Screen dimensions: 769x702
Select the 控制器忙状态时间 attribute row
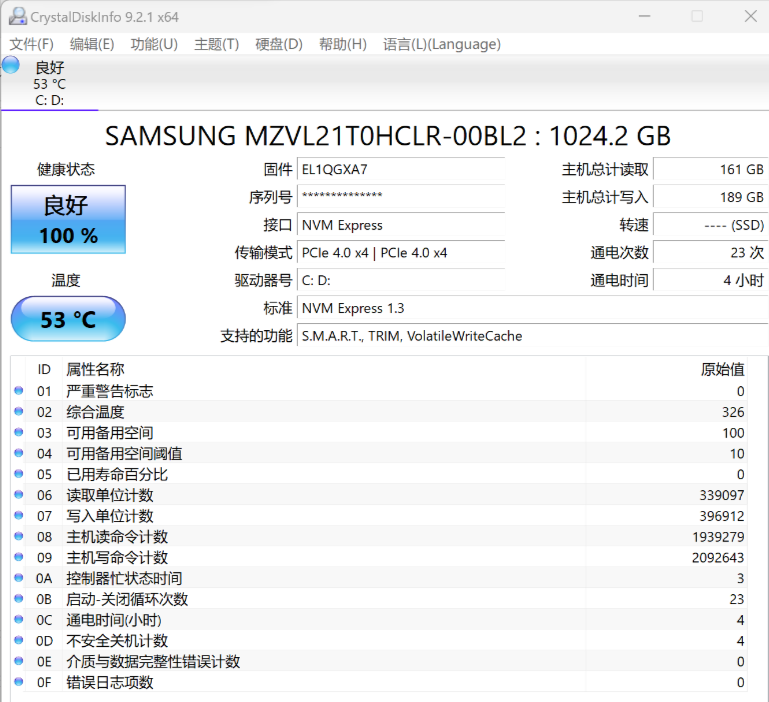click(379, 578)
